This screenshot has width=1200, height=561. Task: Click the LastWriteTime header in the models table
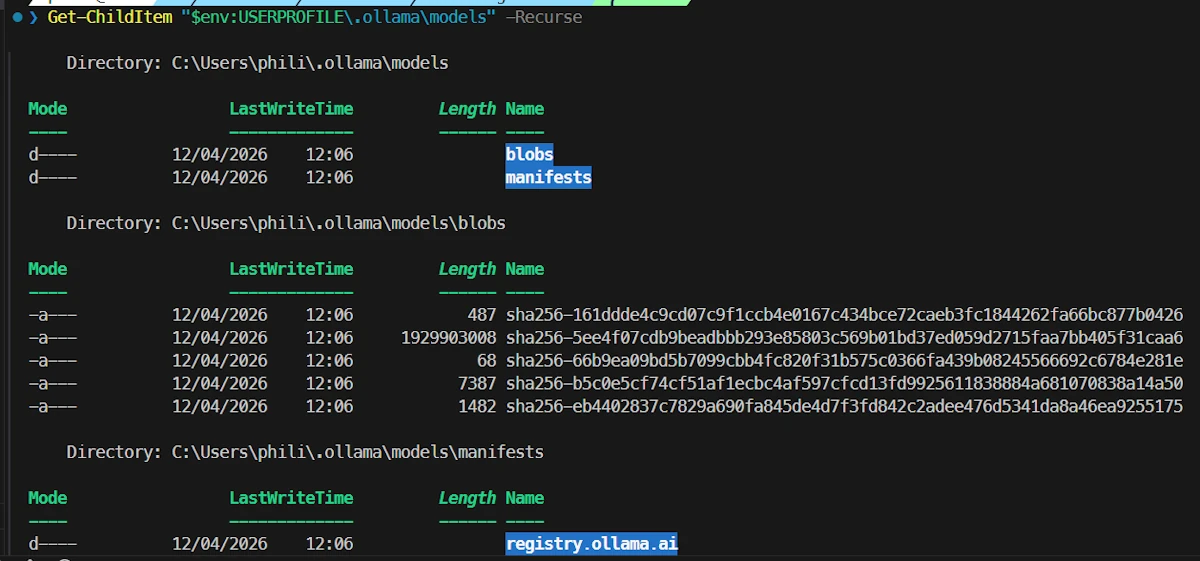[291, 109]
